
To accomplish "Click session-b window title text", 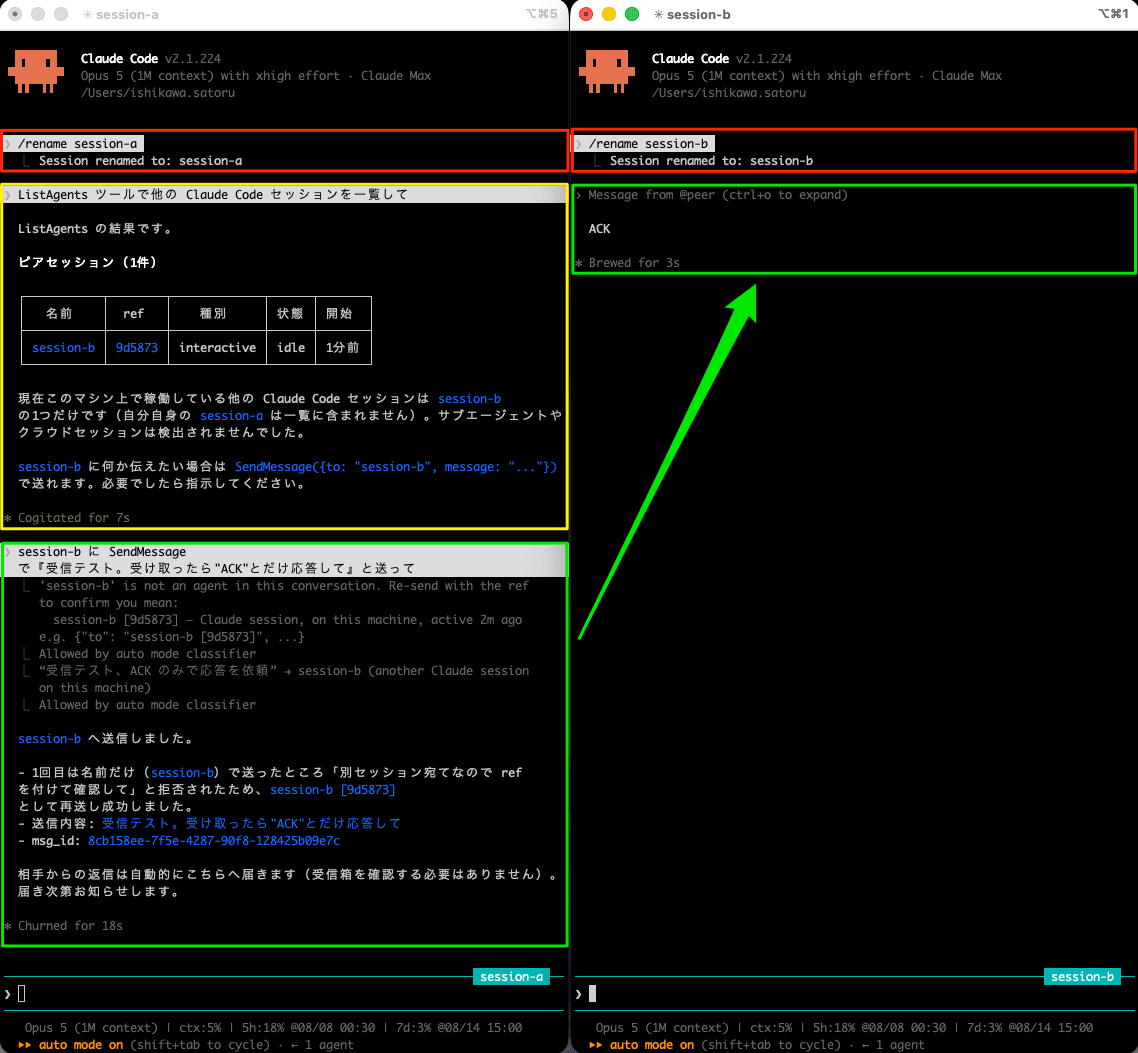I will [698, 15].
